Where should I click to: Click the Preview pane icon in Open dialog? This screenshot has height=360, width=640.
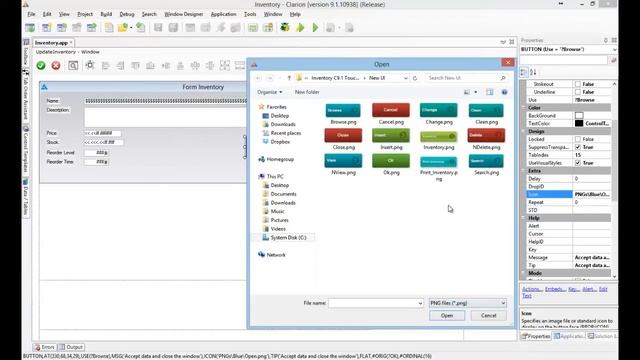pos(490,92)
